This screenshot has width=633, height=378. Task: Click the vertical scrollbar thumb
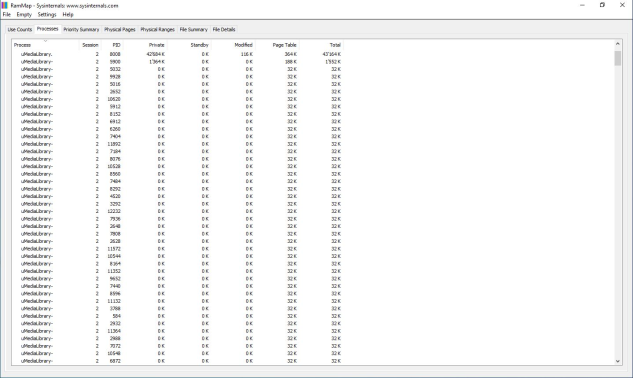click(x=618, y=58)
